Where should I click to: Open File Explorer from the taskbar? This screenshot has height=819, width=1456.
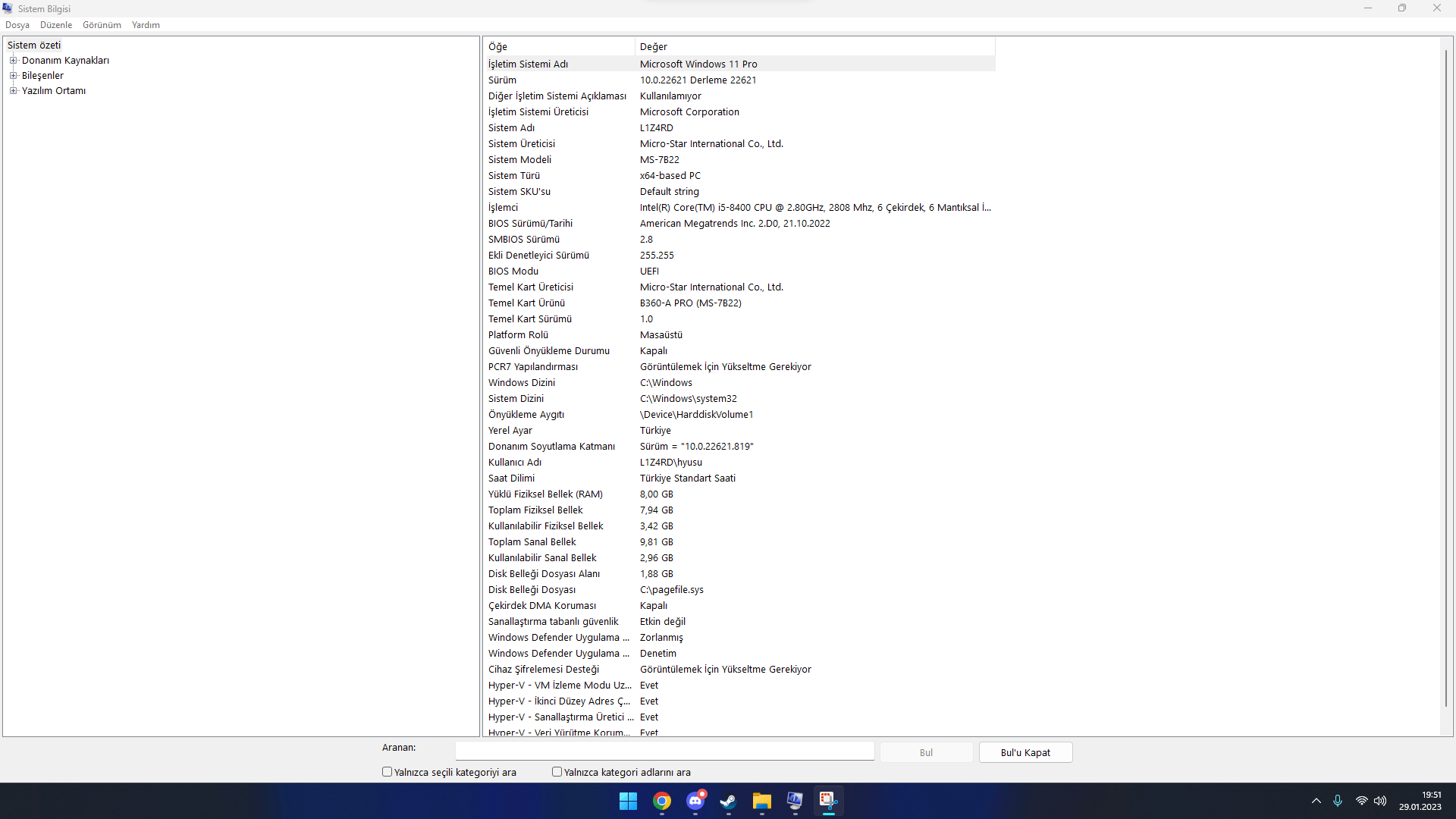tap(761, 802)
